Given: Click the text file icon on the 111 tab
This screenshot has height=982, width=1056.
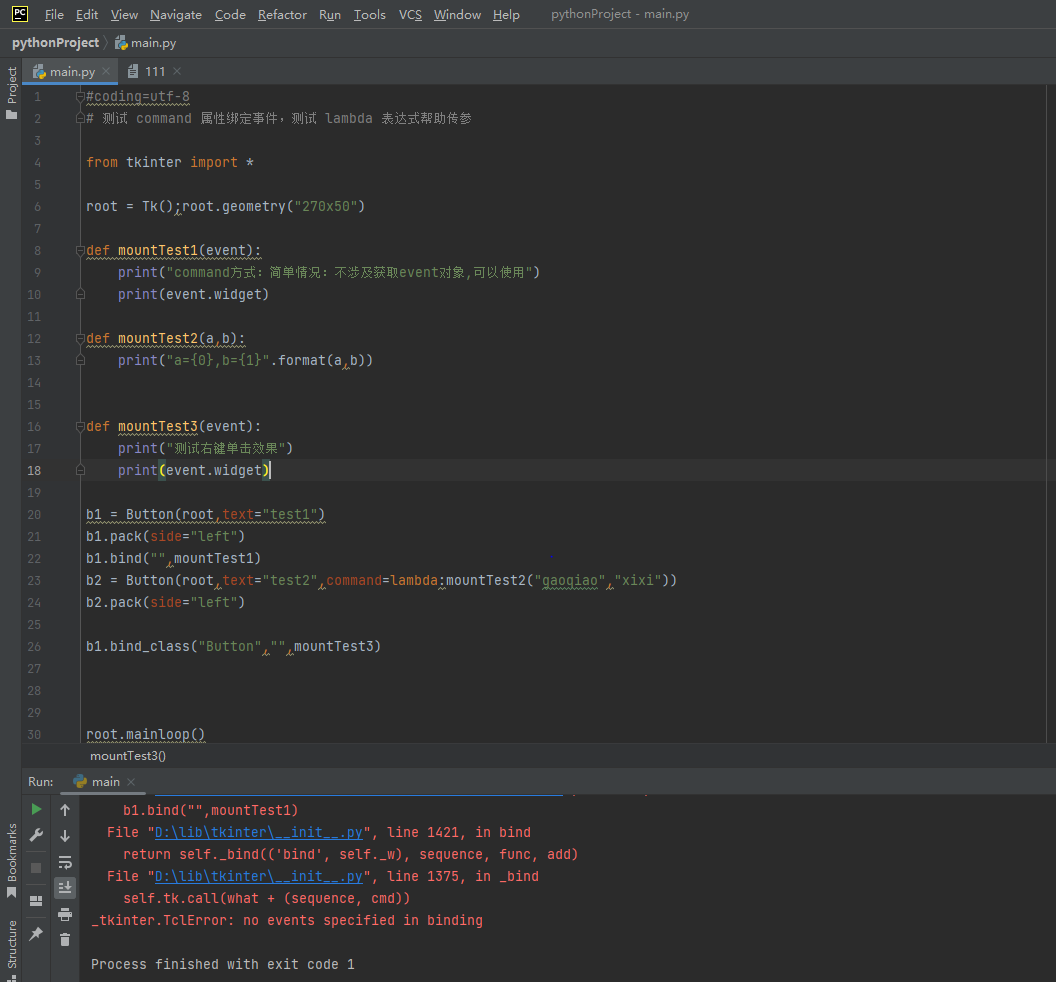Looking at the screenshot, I should pyautogui.click(x=133, y=71).
